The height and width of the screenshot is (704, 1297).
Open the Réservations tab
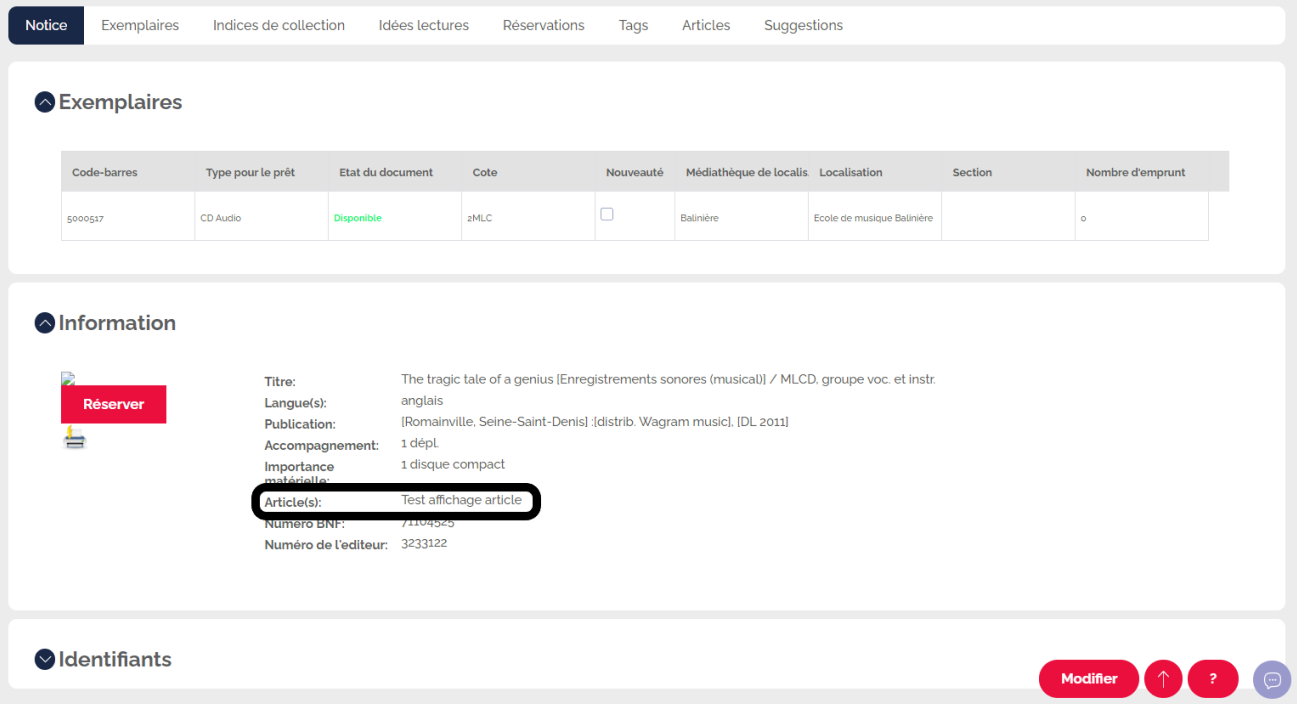point(543,25)
